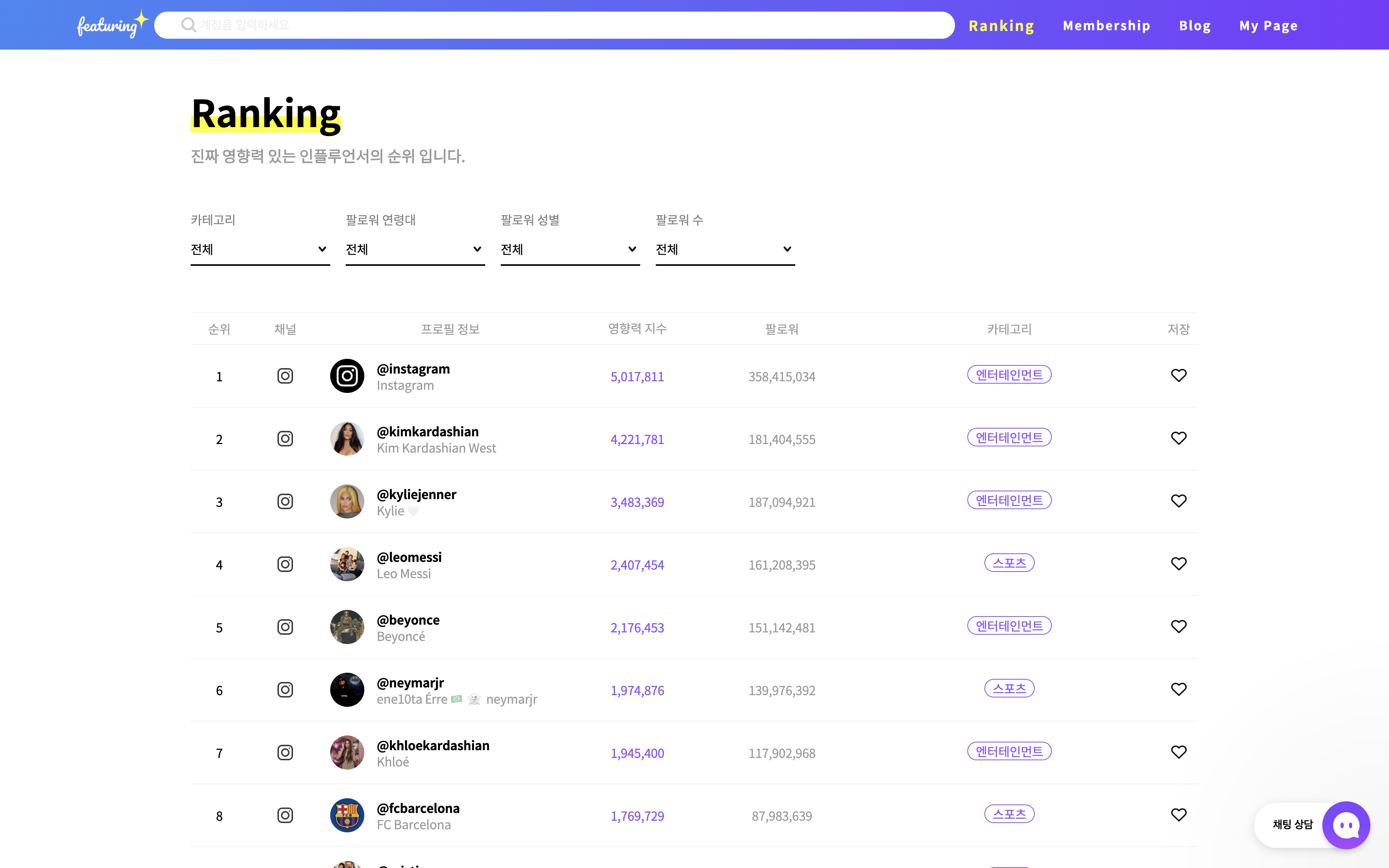The width and height of the screenshot is (1389, 868).
Task: Click the follower count 358,415,034
Action: 782,377
